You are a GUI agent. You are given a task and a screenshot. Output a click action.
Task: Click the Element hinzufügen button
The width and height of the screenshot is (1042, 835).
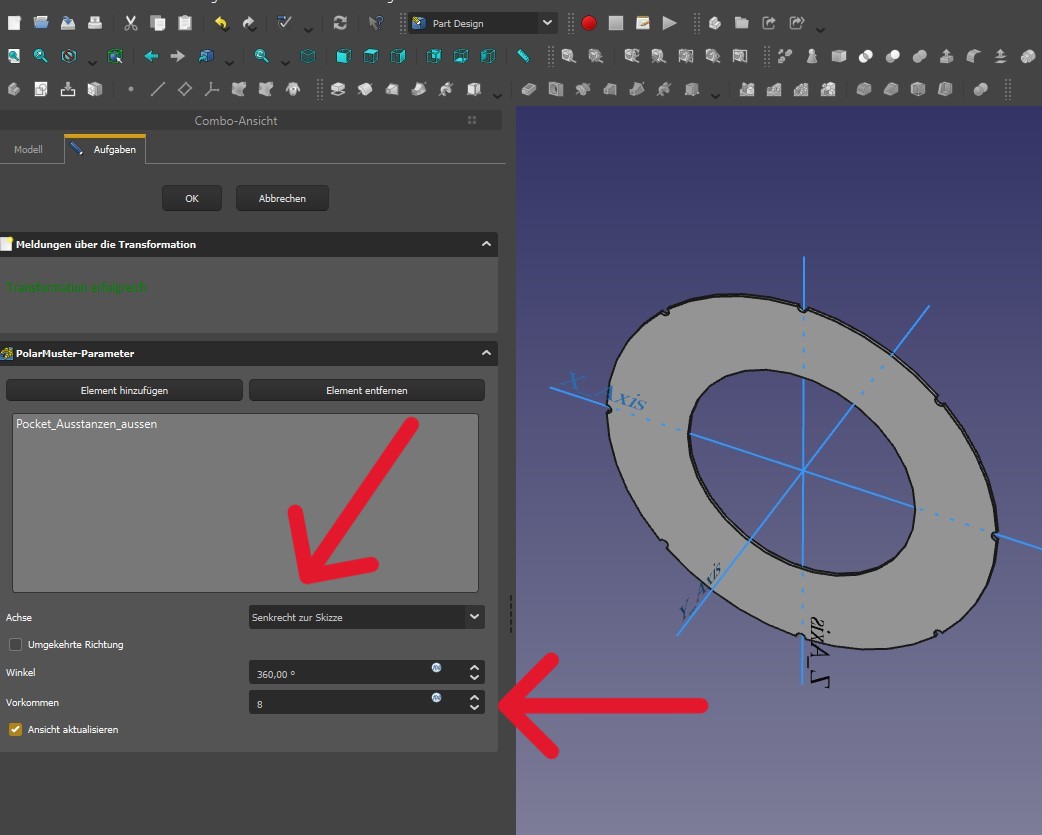pos(125,390)
